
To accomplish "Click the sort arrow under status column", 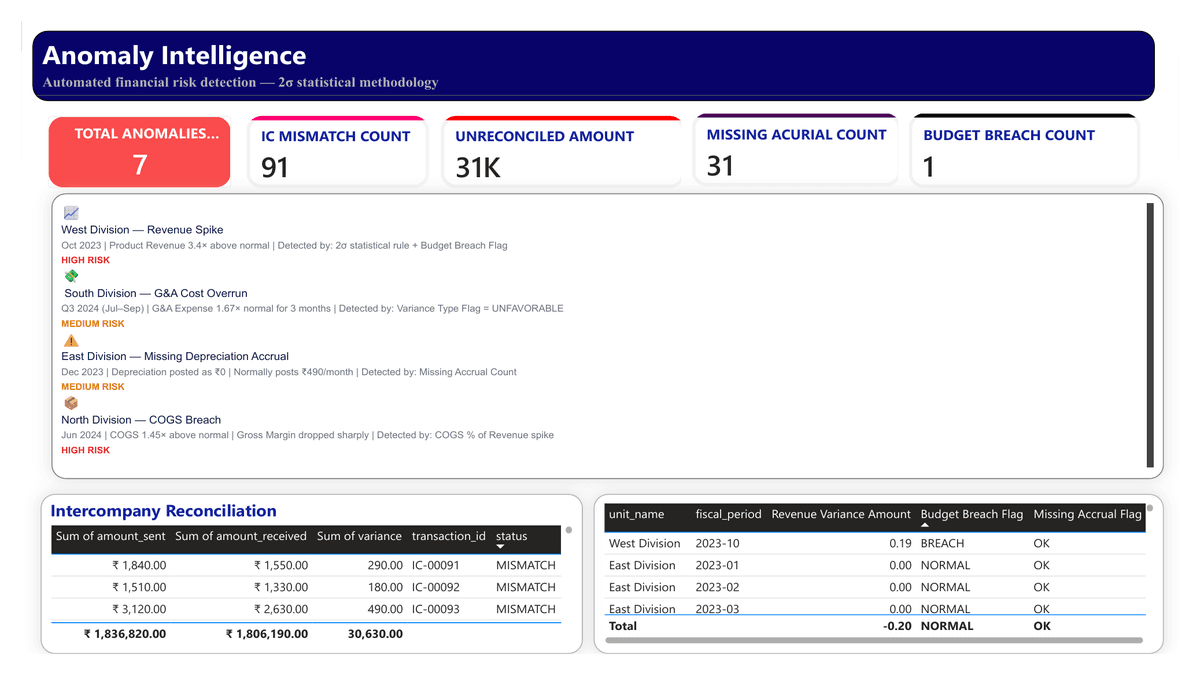I will pyautogui.click(x=501, y=547).
